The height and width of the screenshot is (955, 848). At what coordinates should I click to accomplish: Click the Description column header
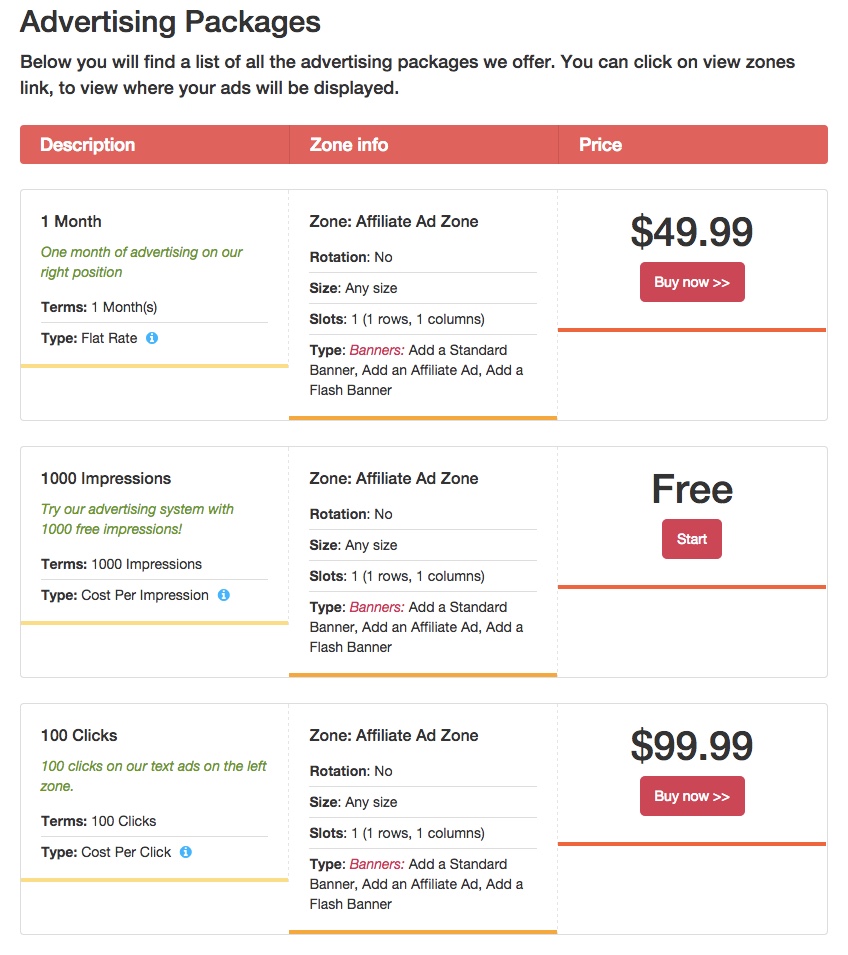point(88,144)
